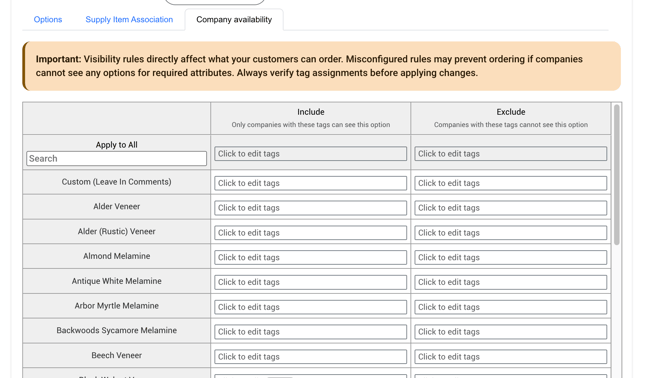670x378 pixels.
Task: Click the 'Custom (Leave In Comments)' row label
Action: [x=116, y=182]
